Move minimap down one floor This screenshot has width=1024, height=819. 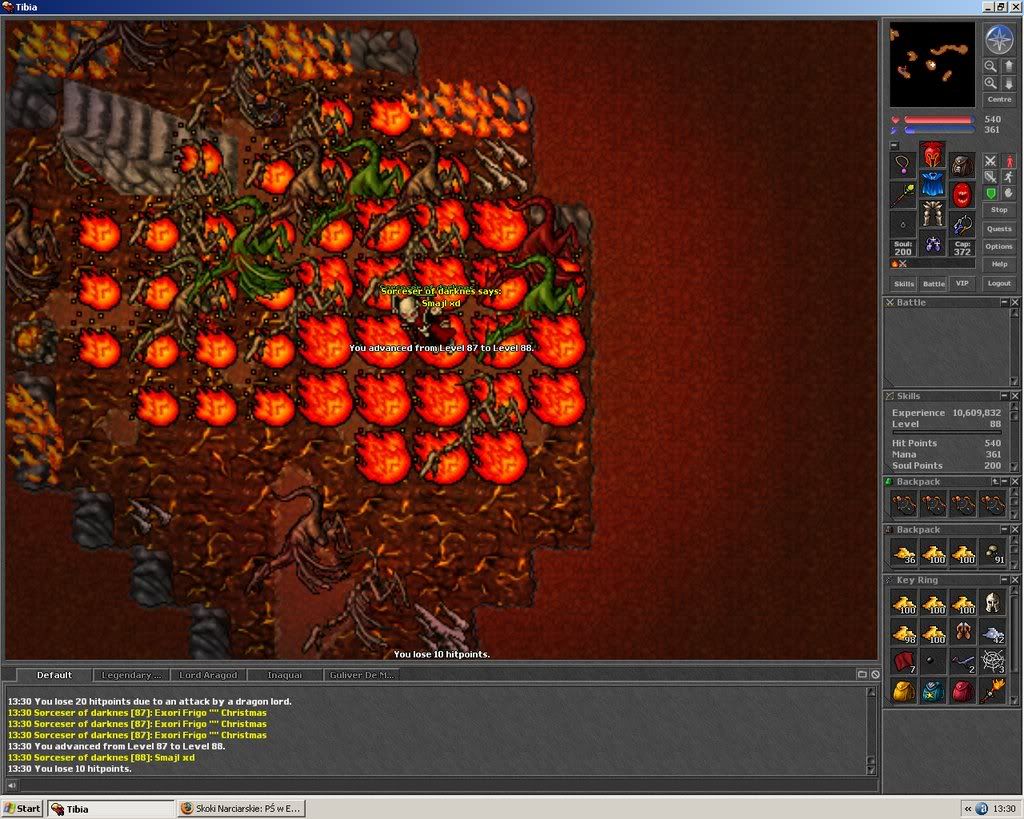click(x=1008, y=83)
